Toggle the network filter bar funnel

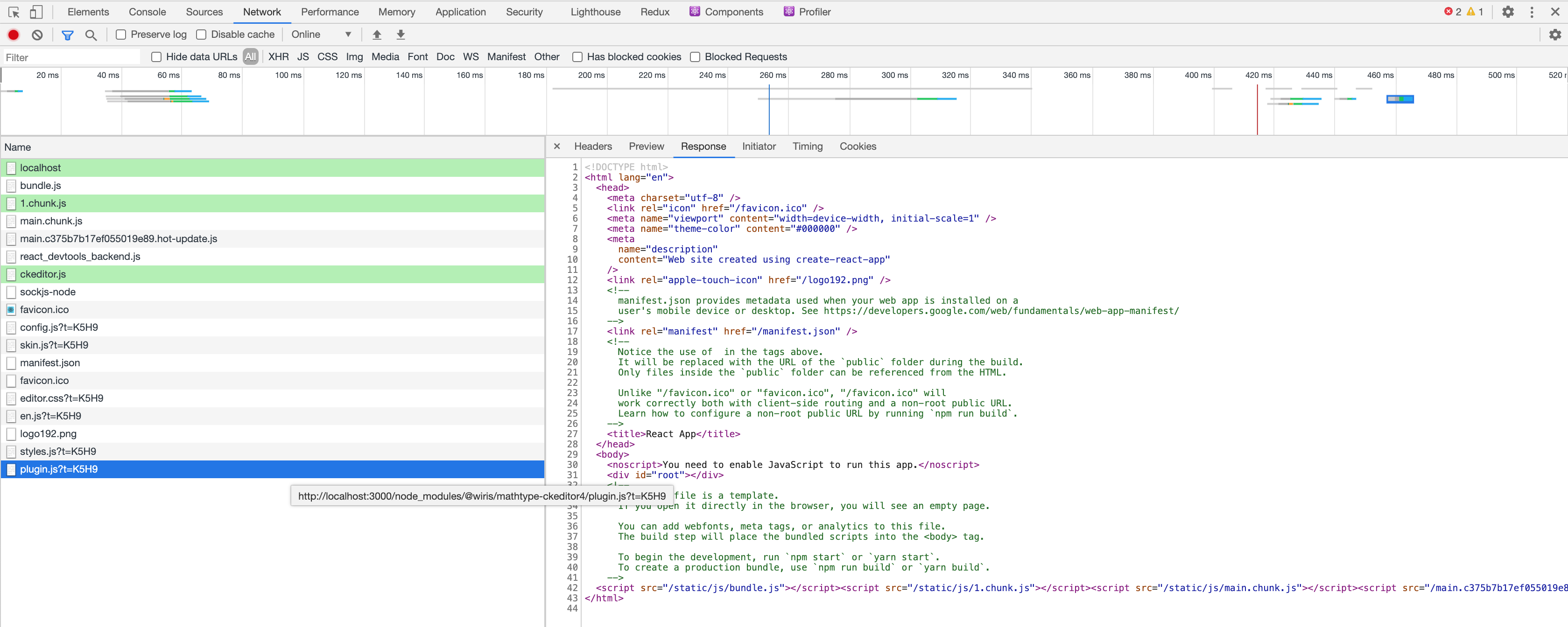(67, 35)
